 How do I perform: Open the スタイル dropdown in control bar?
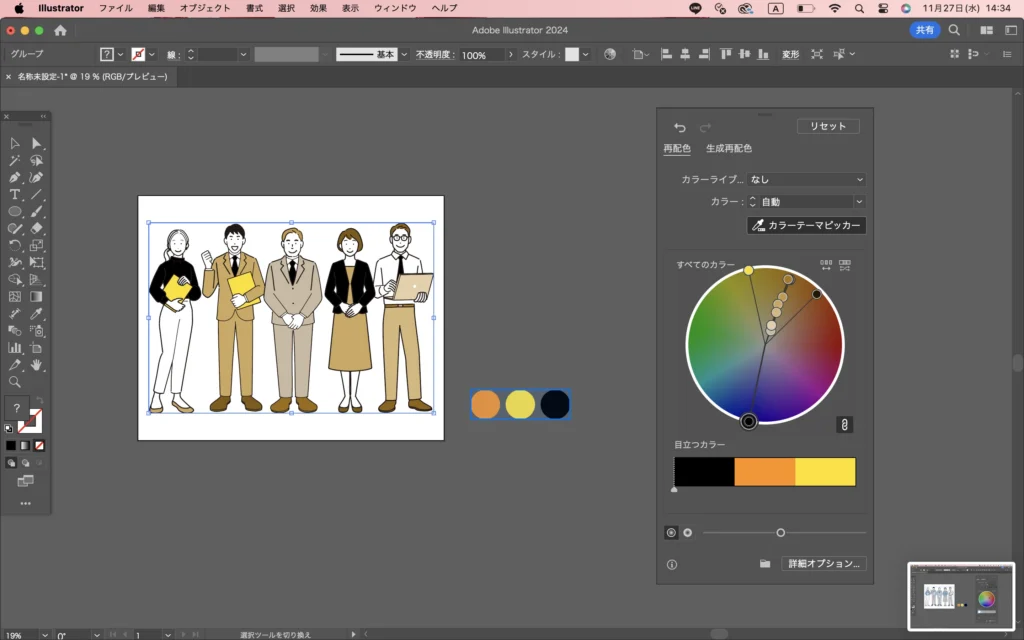coord(585,55)
